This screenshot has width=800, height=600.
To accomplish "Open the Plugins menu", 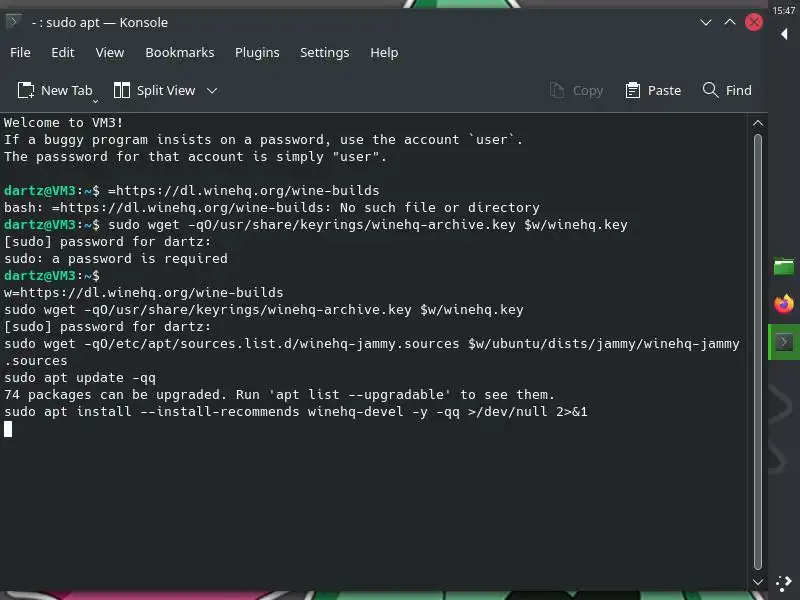I will click(x=257, y=53).
